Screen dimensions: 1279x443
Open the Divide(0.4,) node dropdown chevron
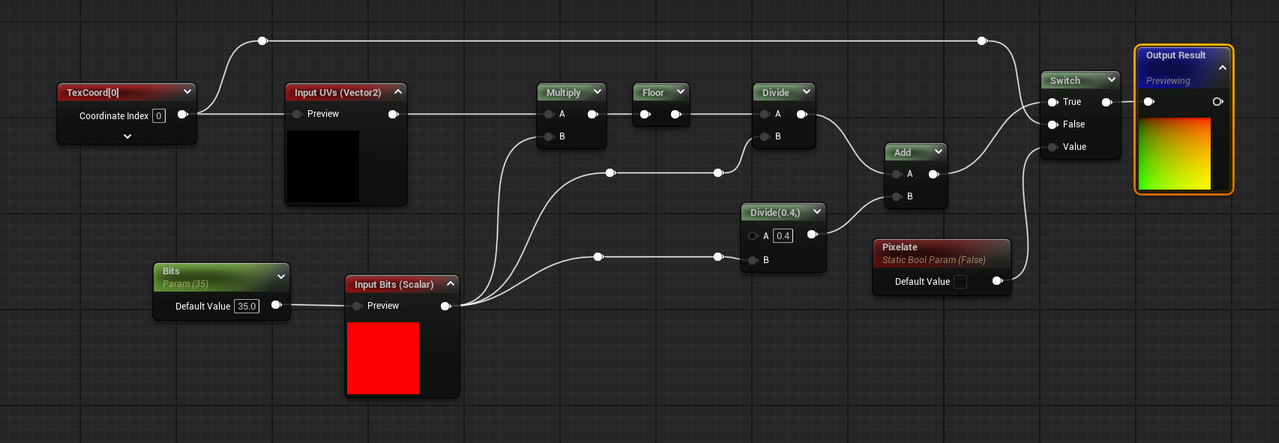[817, 212]
